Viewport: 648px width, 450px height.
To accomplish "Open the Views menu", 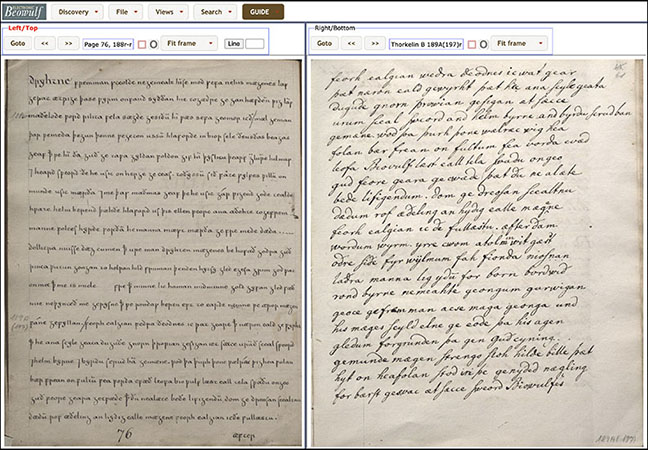I will point(168,12).
